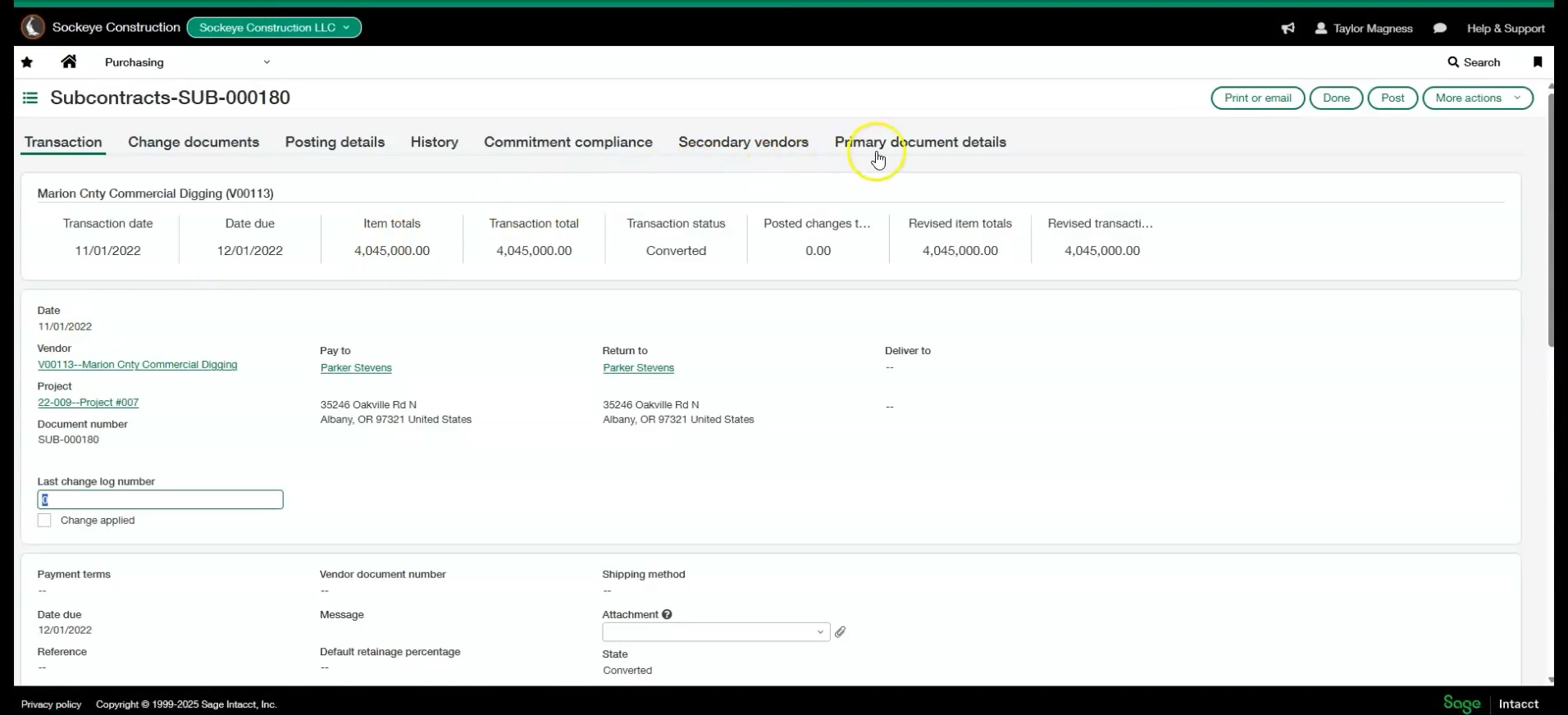Image resolution: width=1568 pixels, height=715 pixels.
Task: Open the Change documents tab
Action: click(194, 142)
